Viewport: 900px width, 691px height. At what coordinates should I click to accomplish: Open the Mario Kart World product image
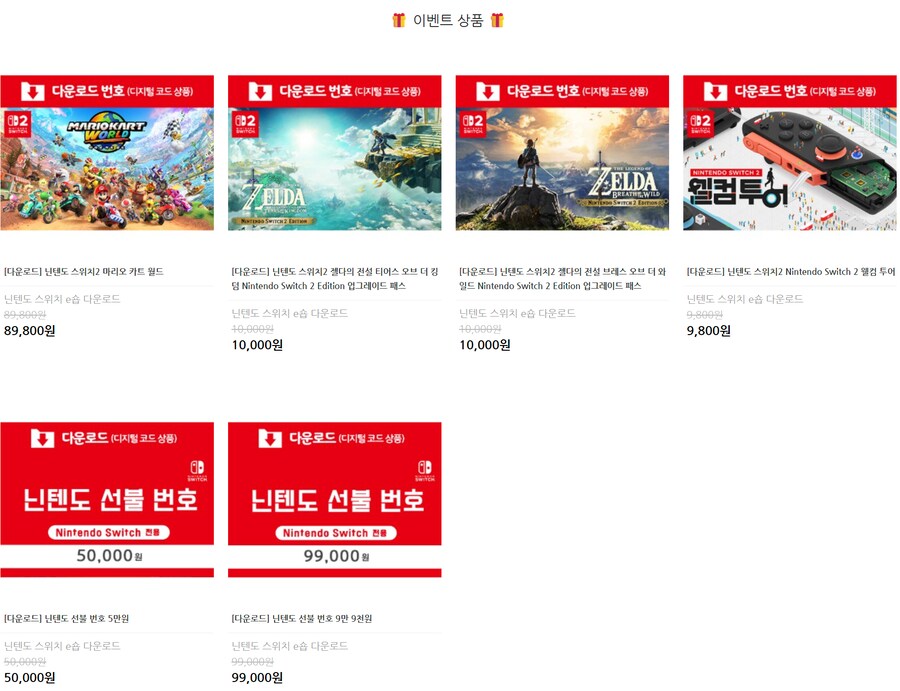[x=107, y=153]
